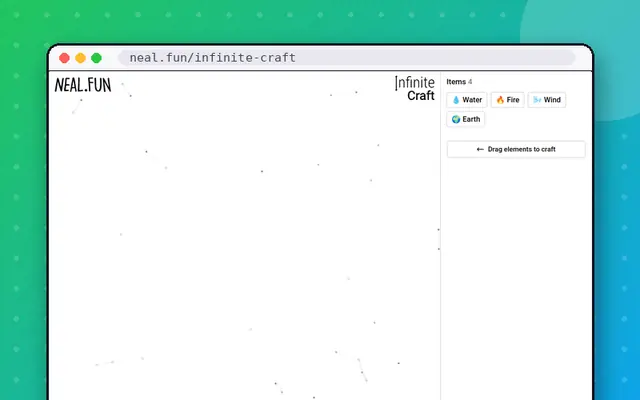Select the Fire element

pyautogui.click(x=507, y=100)
